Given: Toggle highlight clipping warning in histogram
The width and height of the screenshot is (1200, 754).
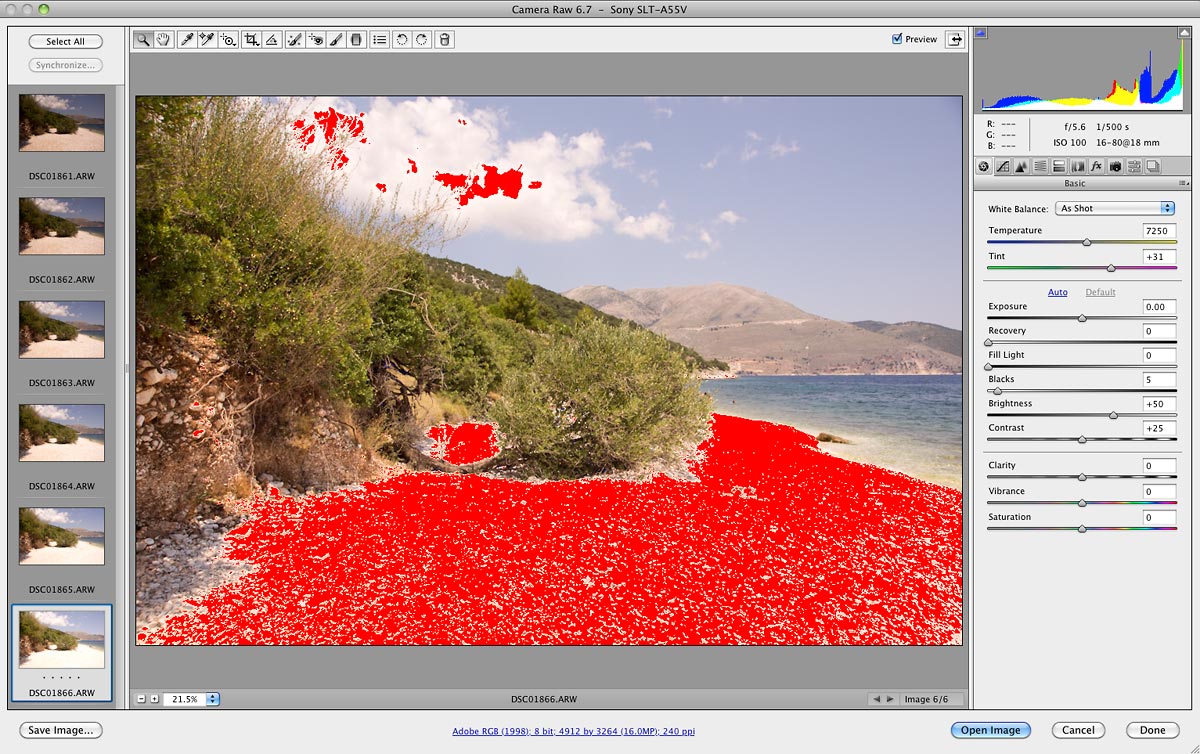Looking at the screenshot, I should tap(1184, 33).
